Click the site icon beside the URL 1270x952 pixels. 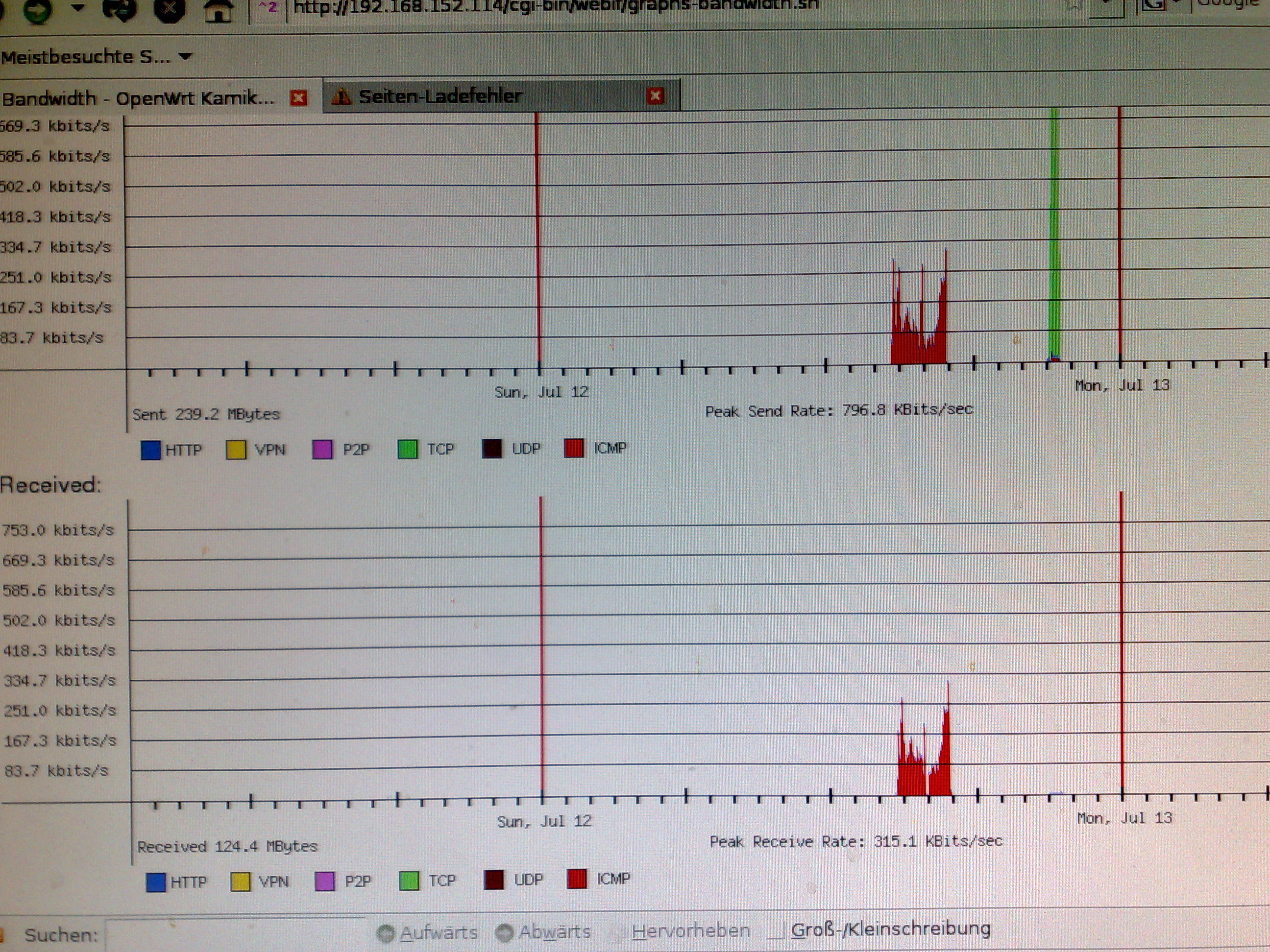(x=268, y=8)
